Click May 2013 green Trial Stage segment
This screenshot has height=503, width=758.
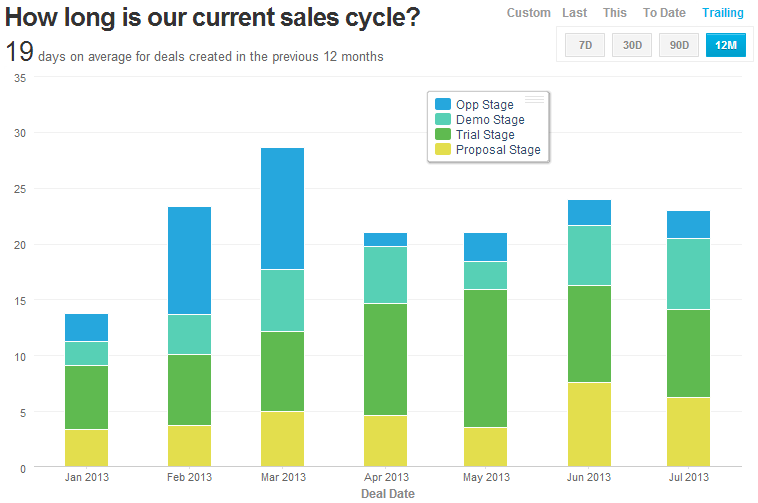tap(485, 358)
